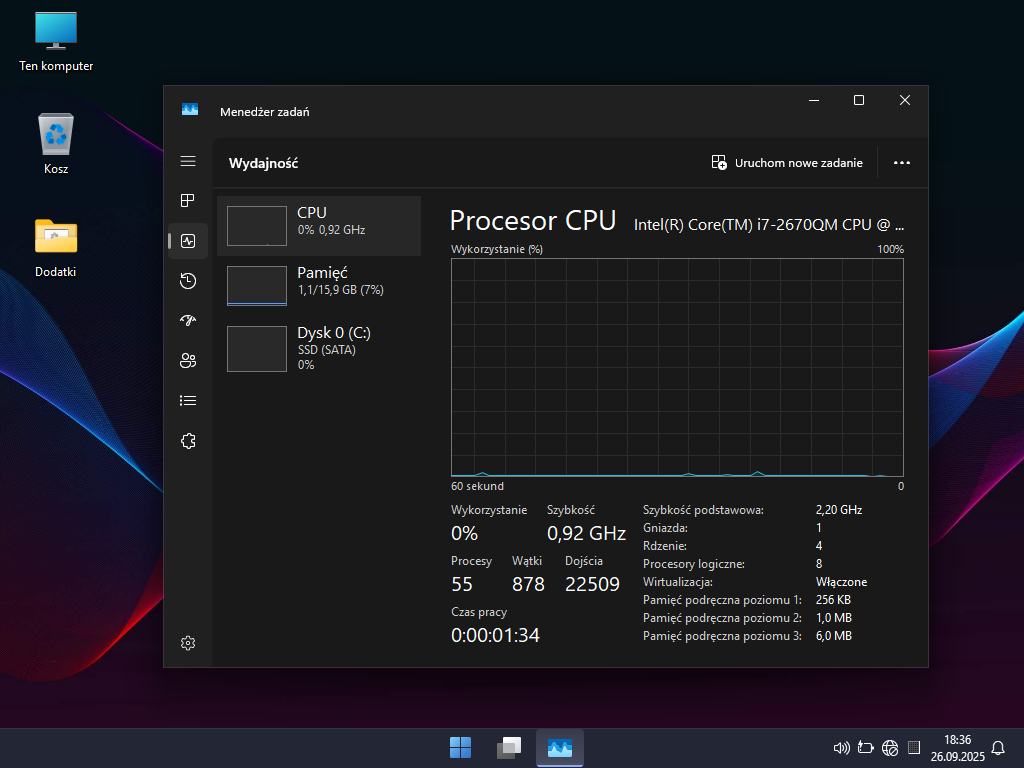The image size is (1024, 768).
Task: Go to the Startup apps sidebar icon
Action: point(188,321)
